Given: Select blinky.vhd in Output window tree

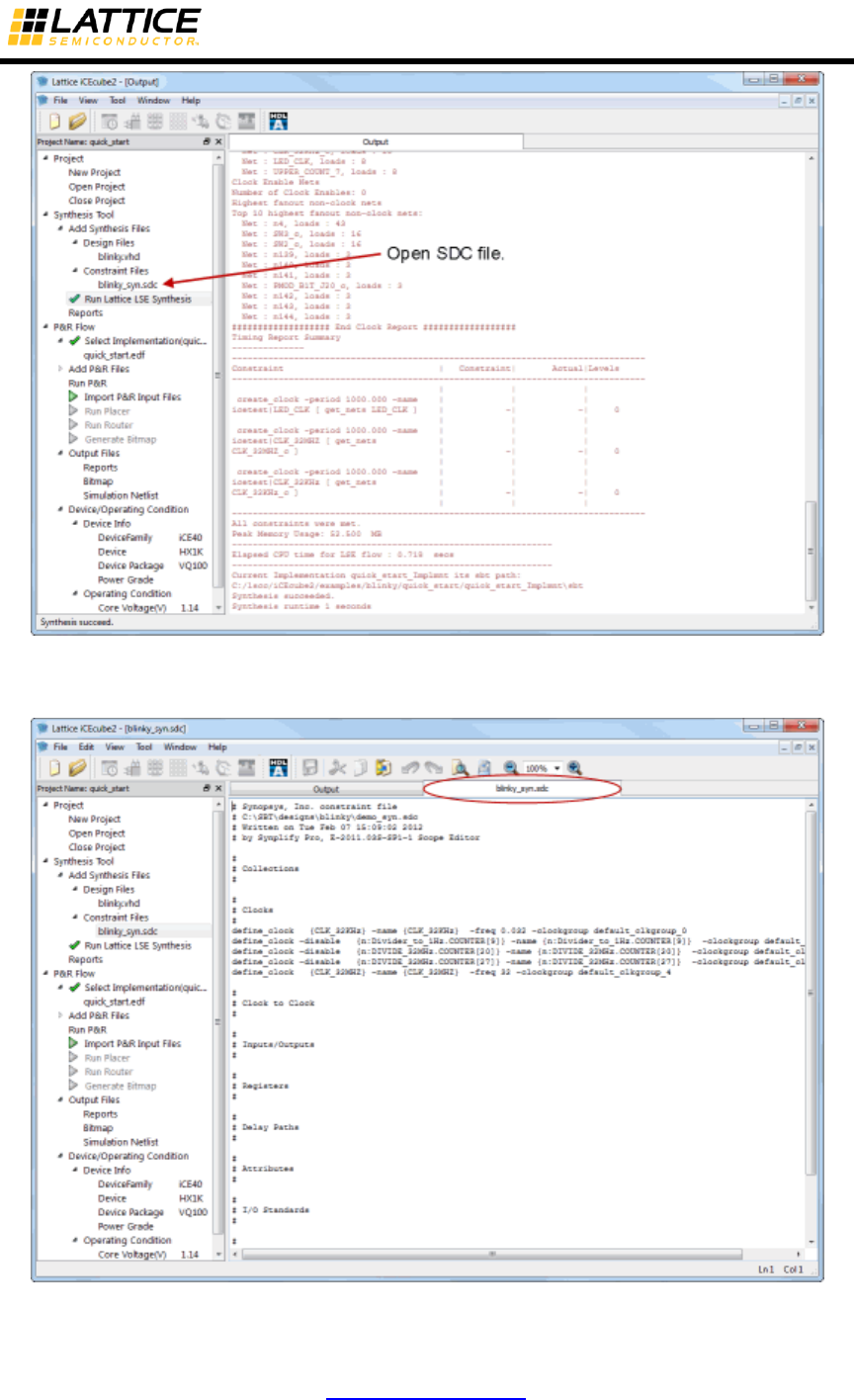Looking at the screenshot, I should 118,256.
